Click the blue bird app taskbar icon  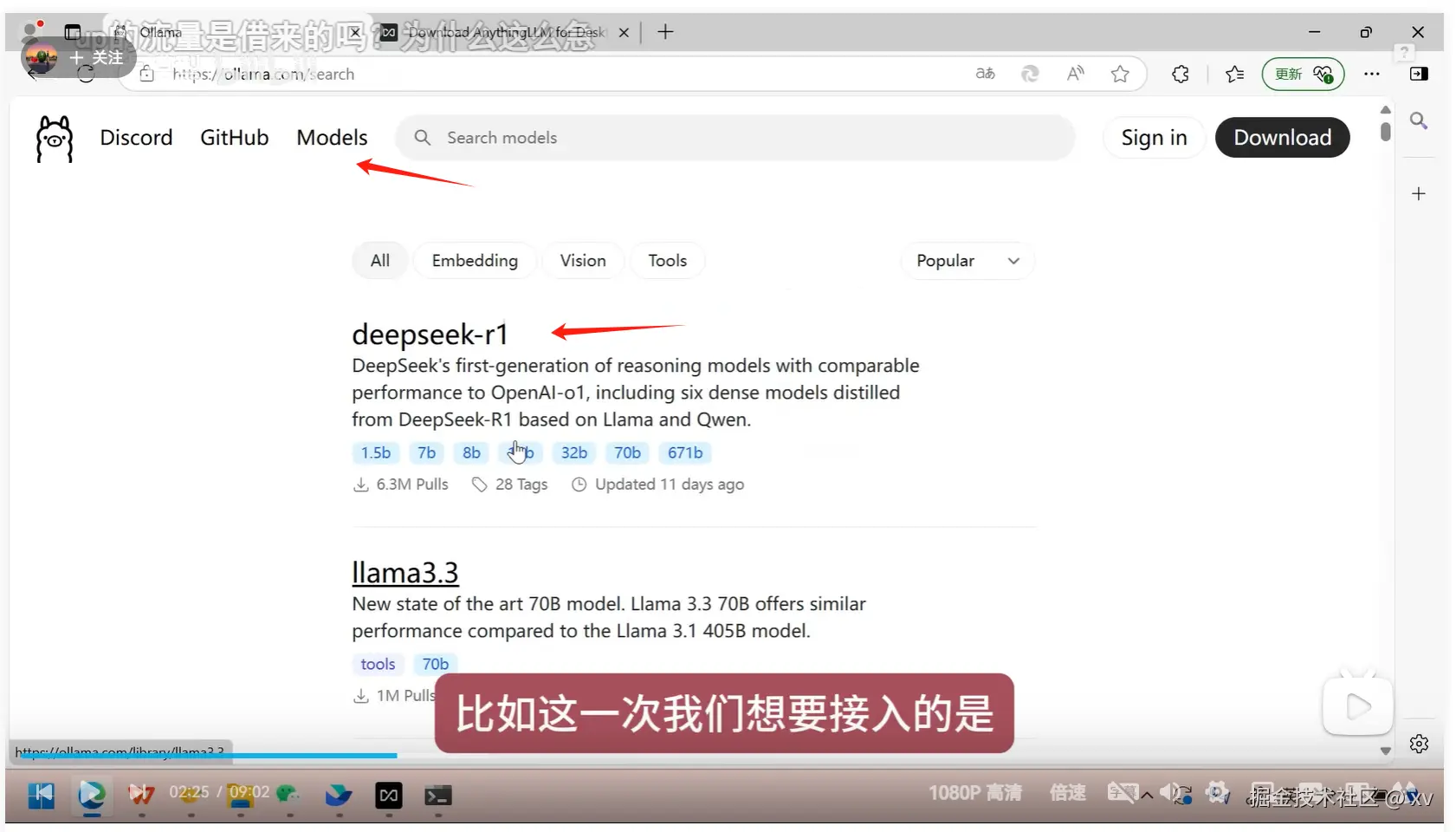click(339, 795)
